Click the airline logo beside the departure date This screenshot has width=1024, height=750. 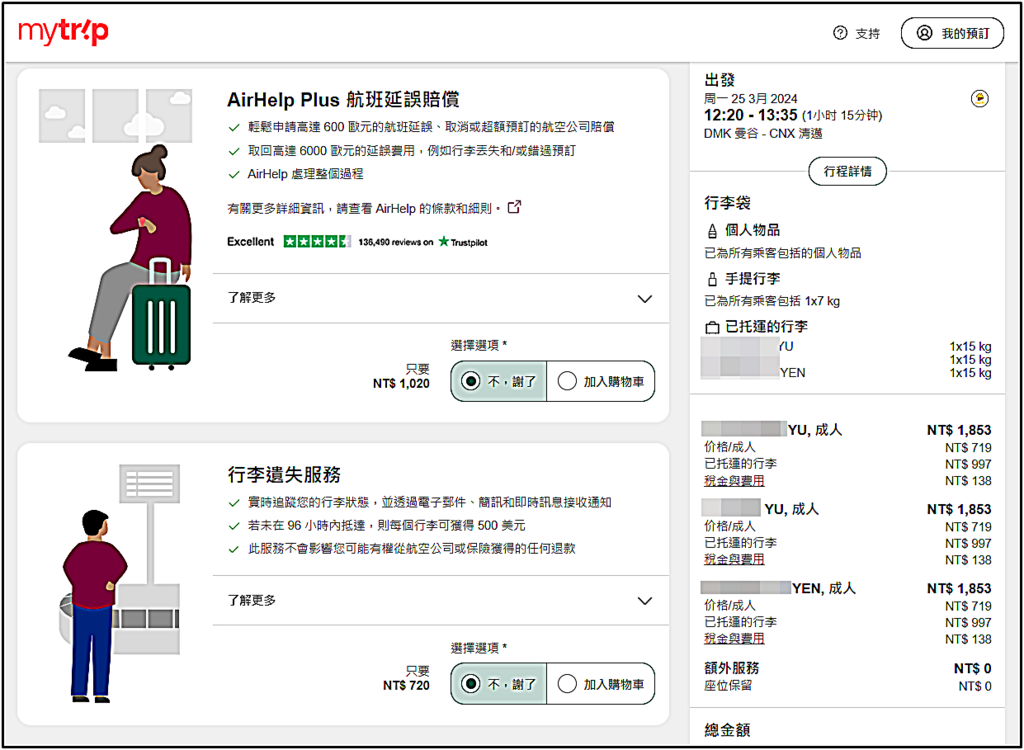980,99
